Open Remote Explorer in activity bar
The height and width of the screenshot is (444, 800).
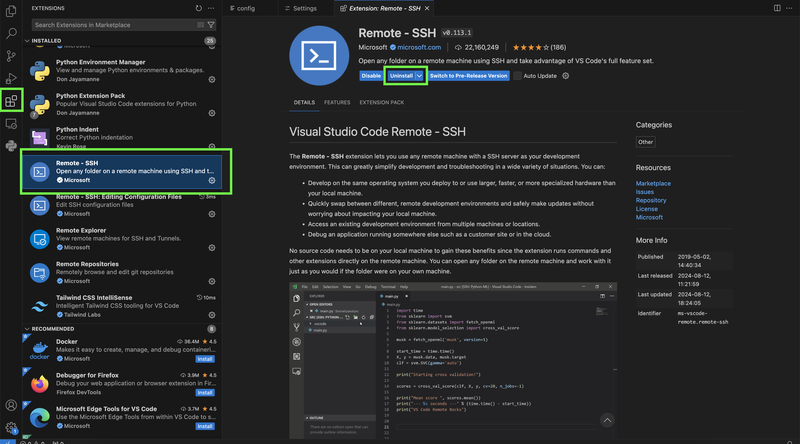[11, 124]
